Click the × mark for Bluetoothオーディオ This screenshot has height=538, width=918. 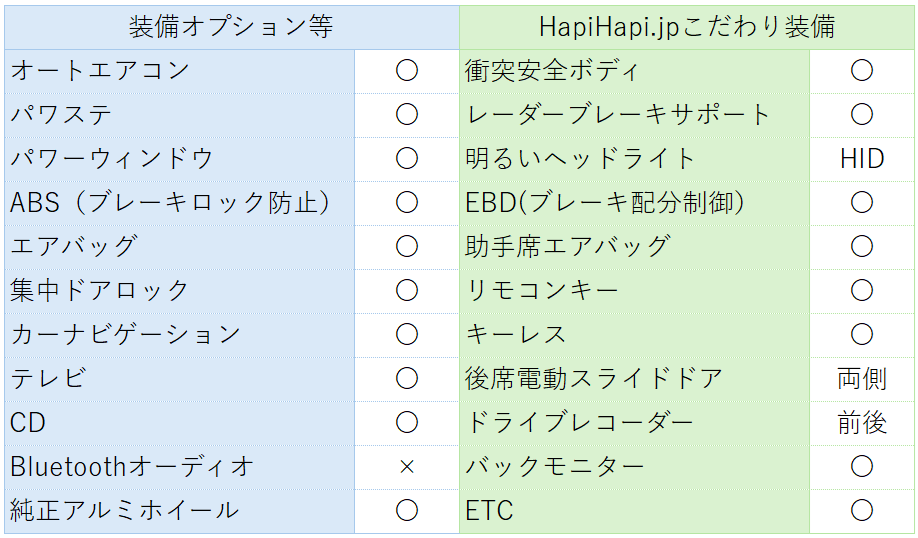407,467
